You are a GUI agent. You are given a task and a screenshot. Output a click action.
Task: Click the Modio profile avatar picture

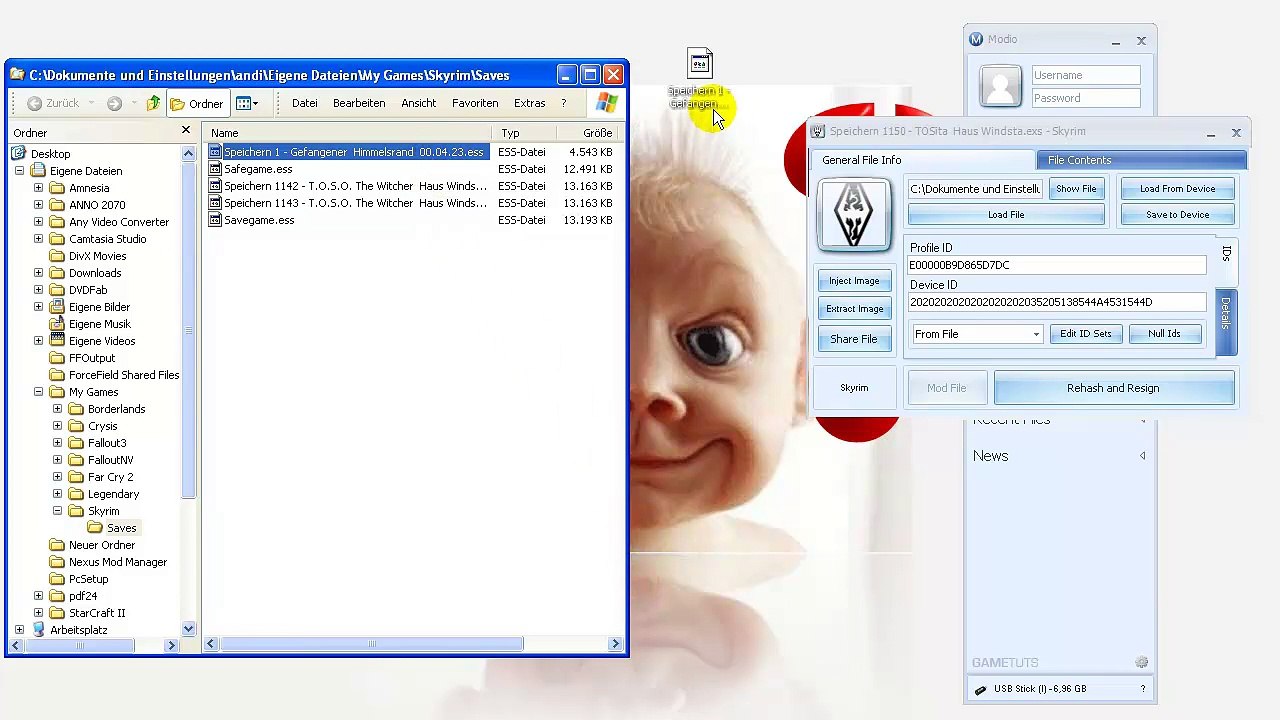(1000, 86)
